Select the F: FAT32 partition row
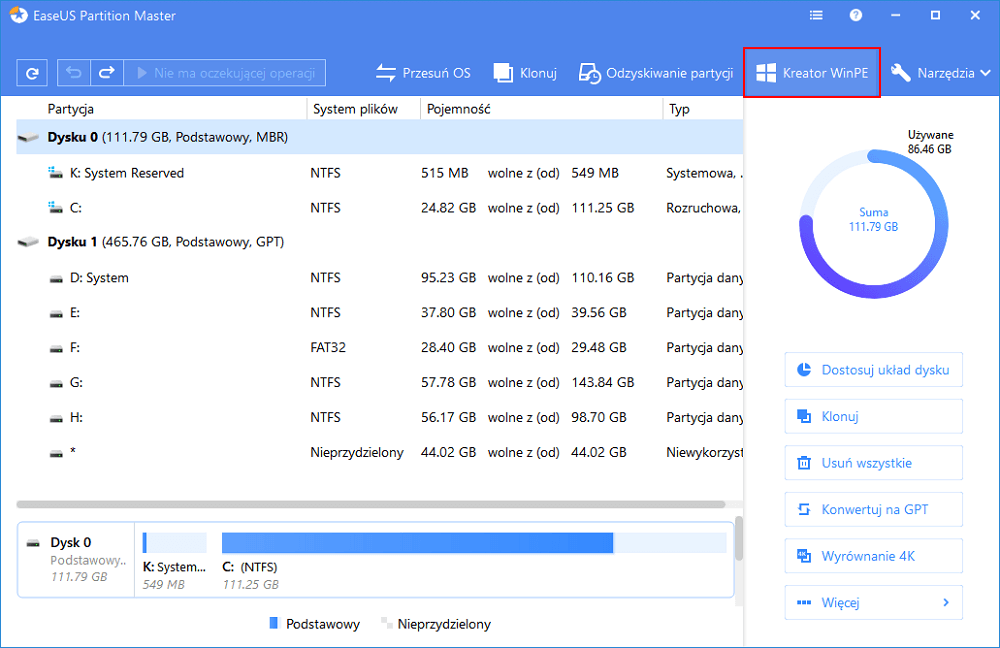The image size is (1000, 648). click(379, 348)
